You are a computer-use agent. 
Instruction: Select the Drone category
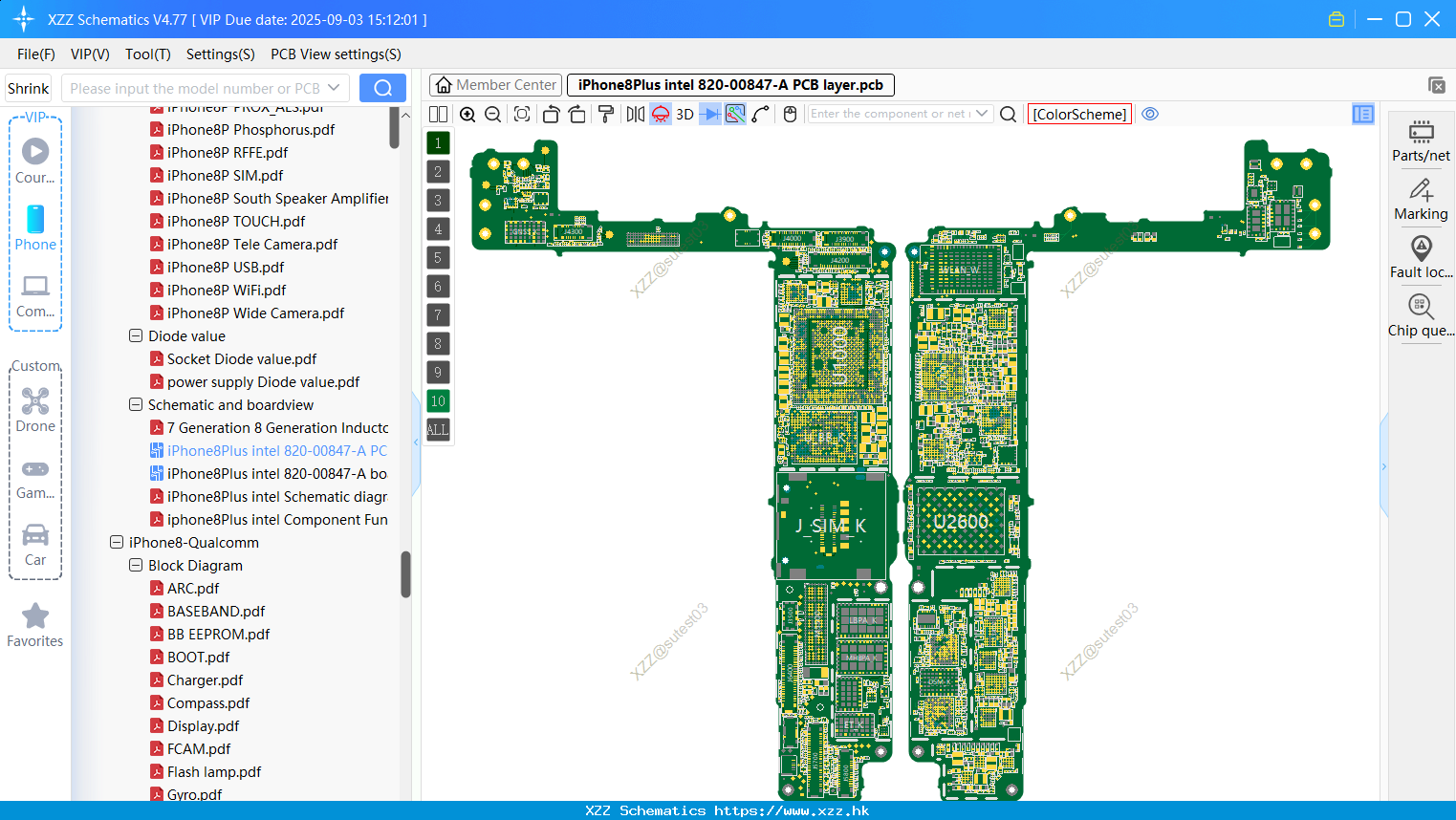point(35,410)
